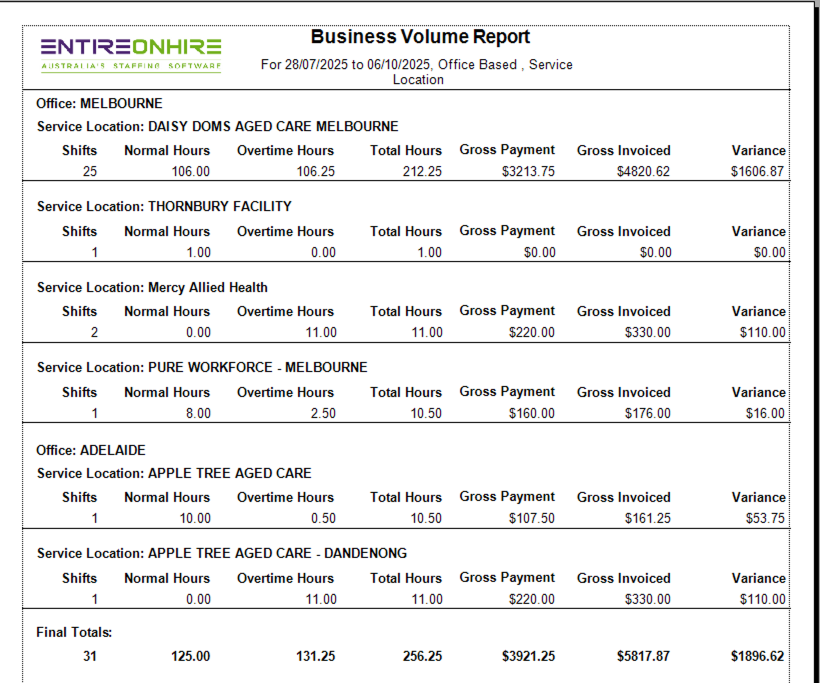Click Service Location Mercy Allied Health heading
Image resolution: width=820 pixels, height=683 pixels.
pos(152,287)
